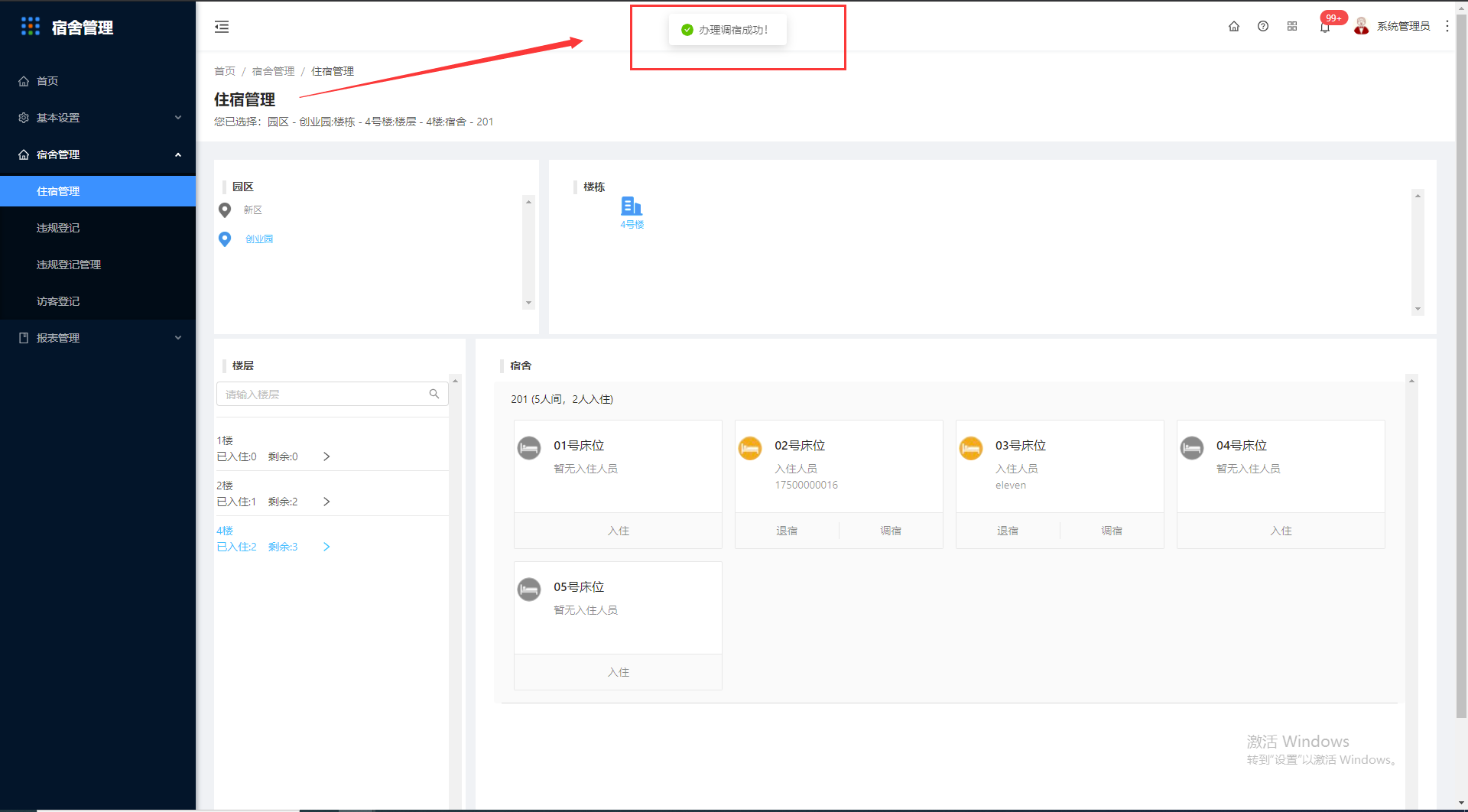
Task: Click the system administrator avatar
Action: tap(1361, 26)
